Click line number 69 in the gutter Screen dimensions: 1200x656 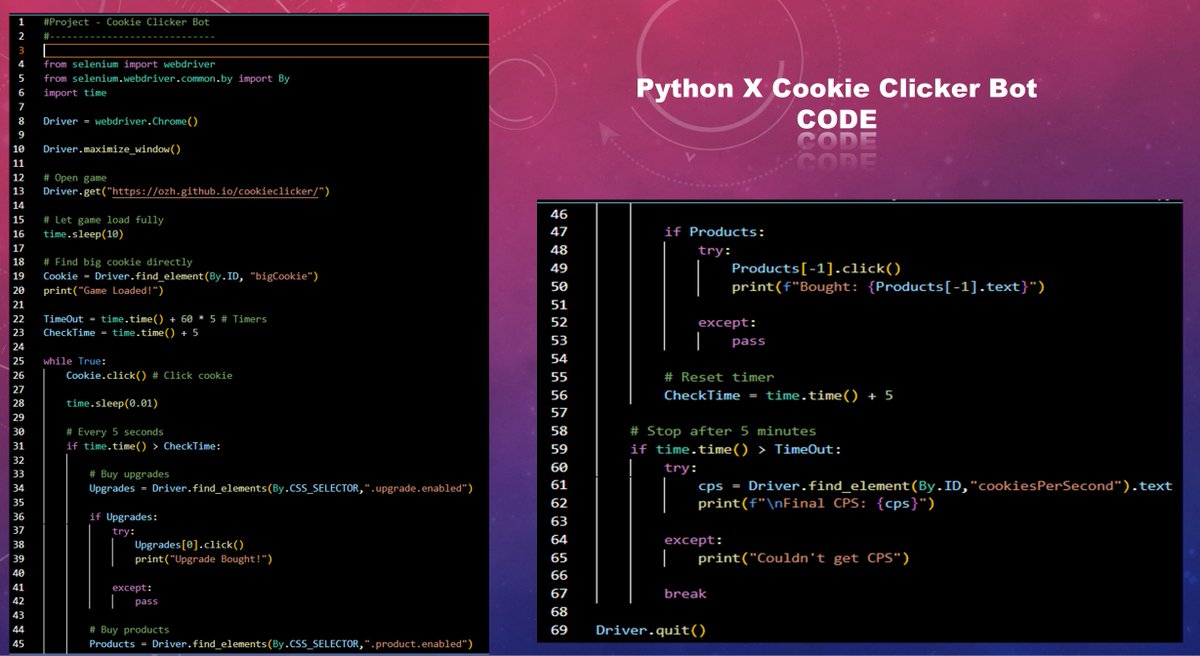pyautogui.click(x=561, y=630)
